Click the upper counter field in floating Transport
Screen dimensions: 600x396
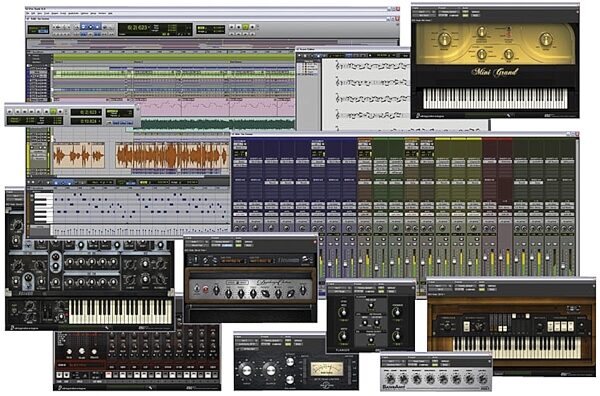pos(86,112)
